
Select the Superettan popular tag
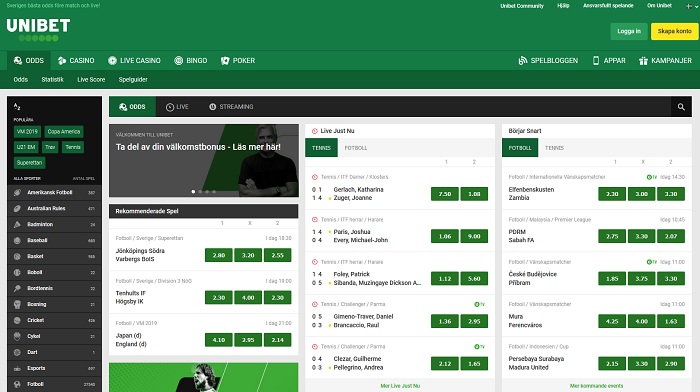tap(29, 163)
